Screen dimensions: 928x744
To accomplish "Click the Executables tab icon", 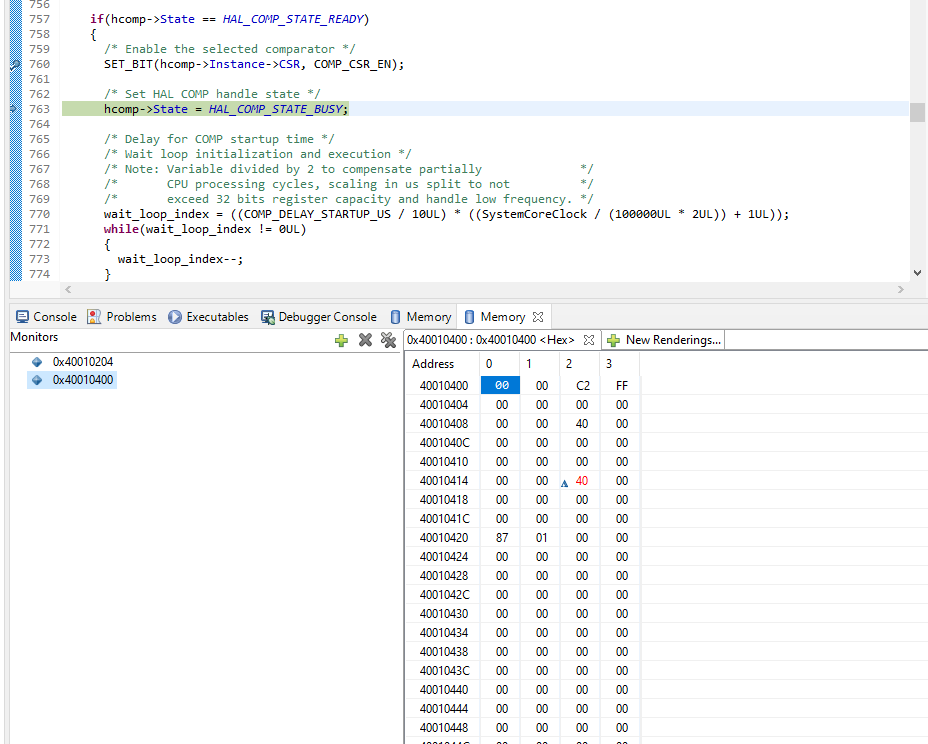I will pyautogui.click(x=175, y=317).
